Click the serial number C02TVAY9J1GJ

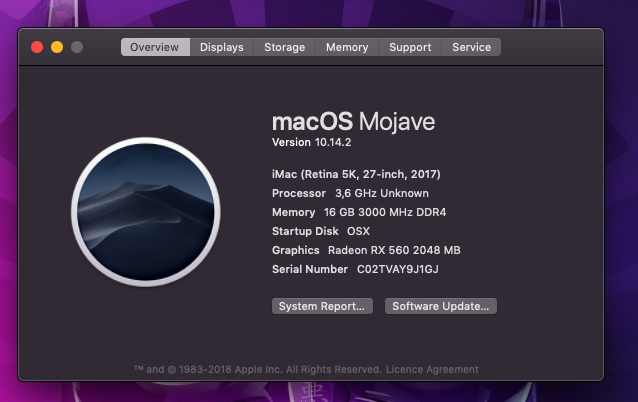point(398,269)
